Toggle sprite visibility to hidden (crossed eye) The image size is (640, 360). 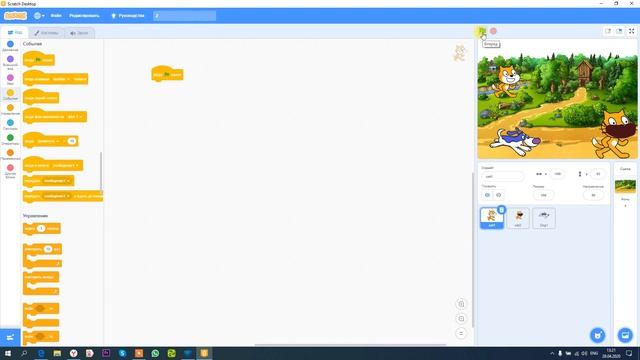coord(498,195)
